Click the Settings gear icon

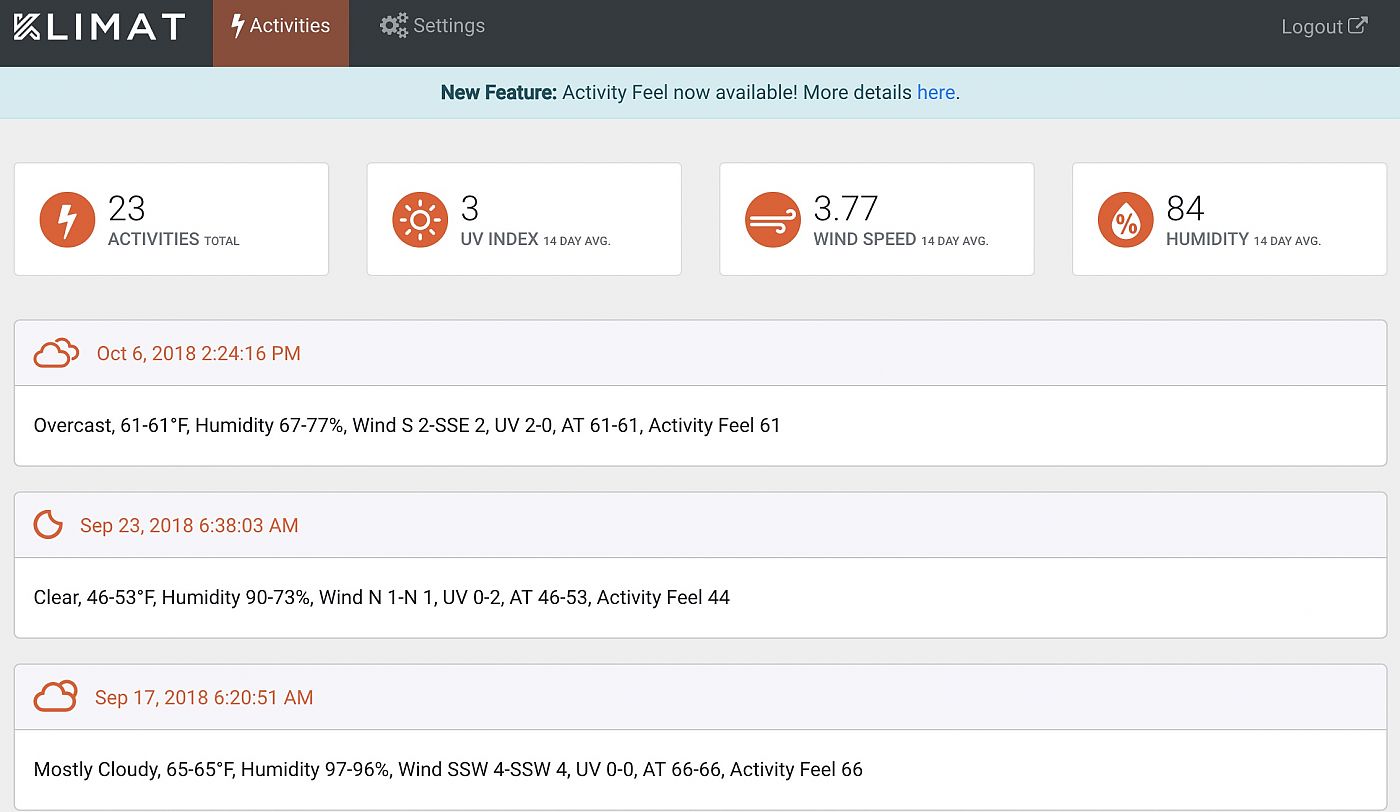(393, 25)
